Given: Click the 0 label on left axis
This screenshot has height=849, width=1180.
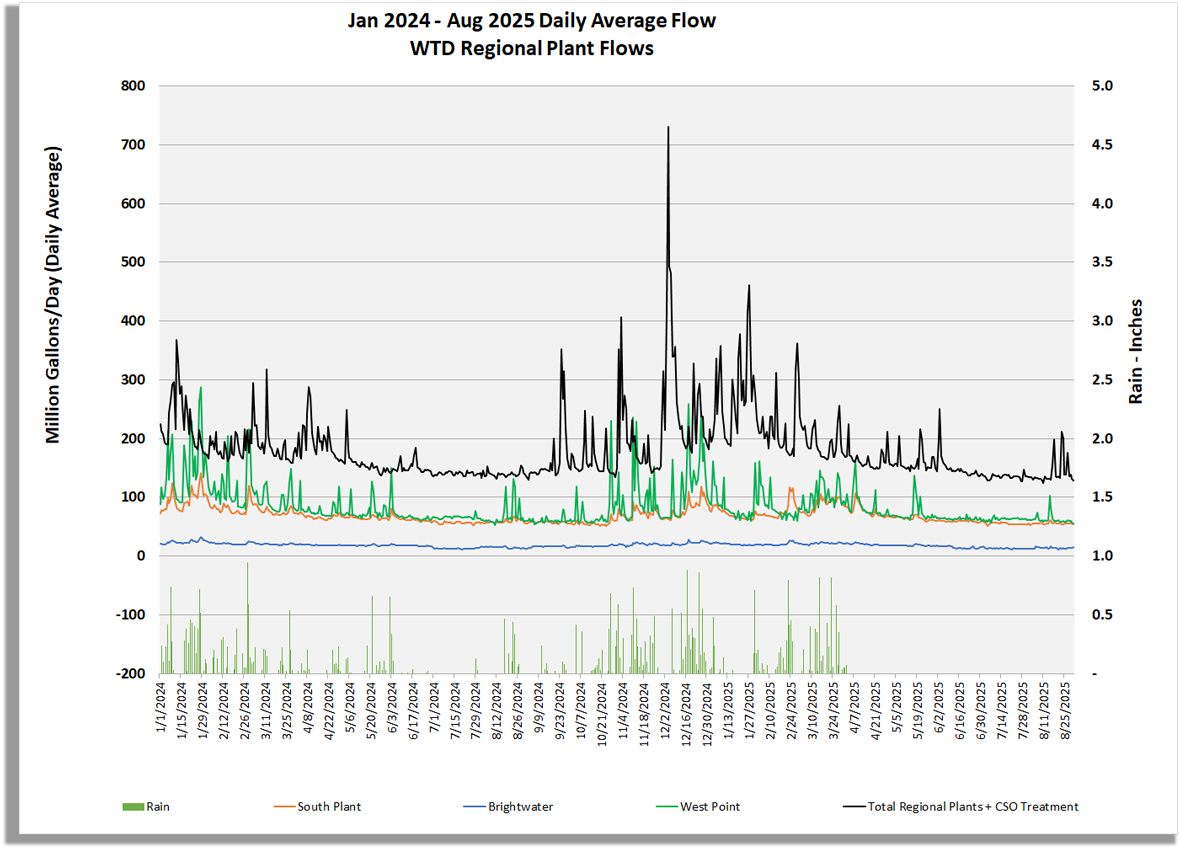Looking at the screenshot, I should (x=141, y=556).
